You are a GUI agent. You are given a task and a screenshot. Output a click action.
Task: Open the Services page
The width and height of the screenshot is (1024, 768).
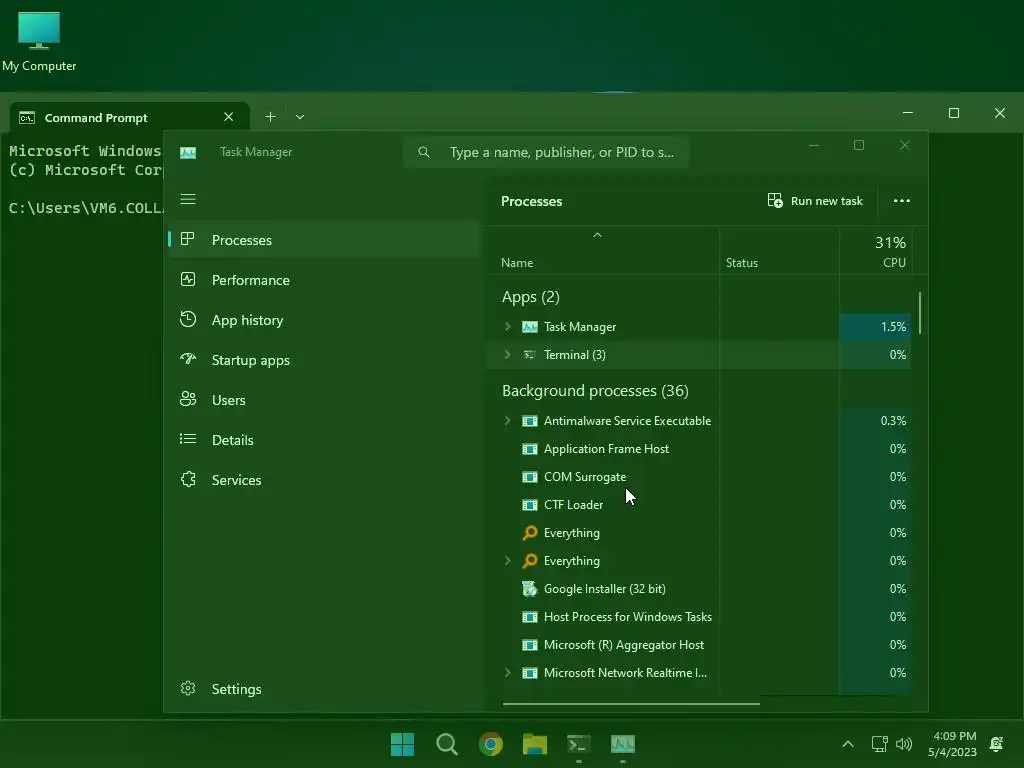pos(325,480)
